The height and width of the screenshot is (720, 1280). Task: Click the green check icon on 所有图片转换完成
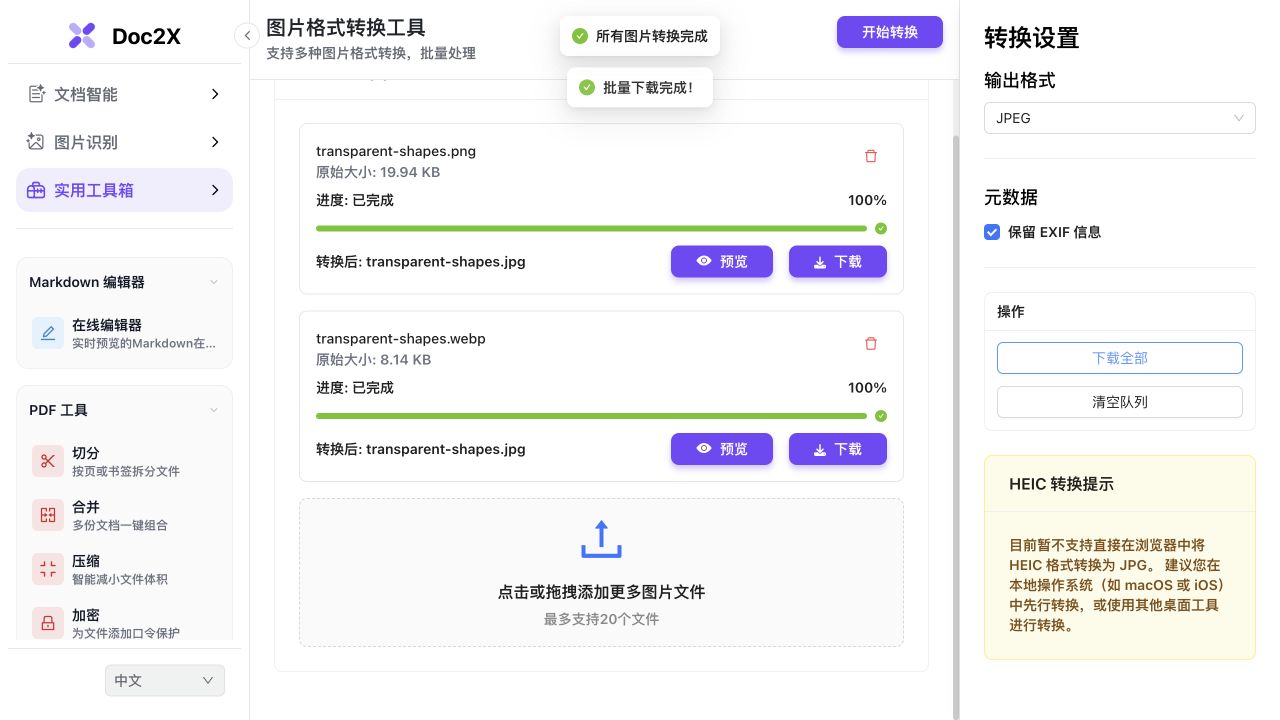click(579, 36)
